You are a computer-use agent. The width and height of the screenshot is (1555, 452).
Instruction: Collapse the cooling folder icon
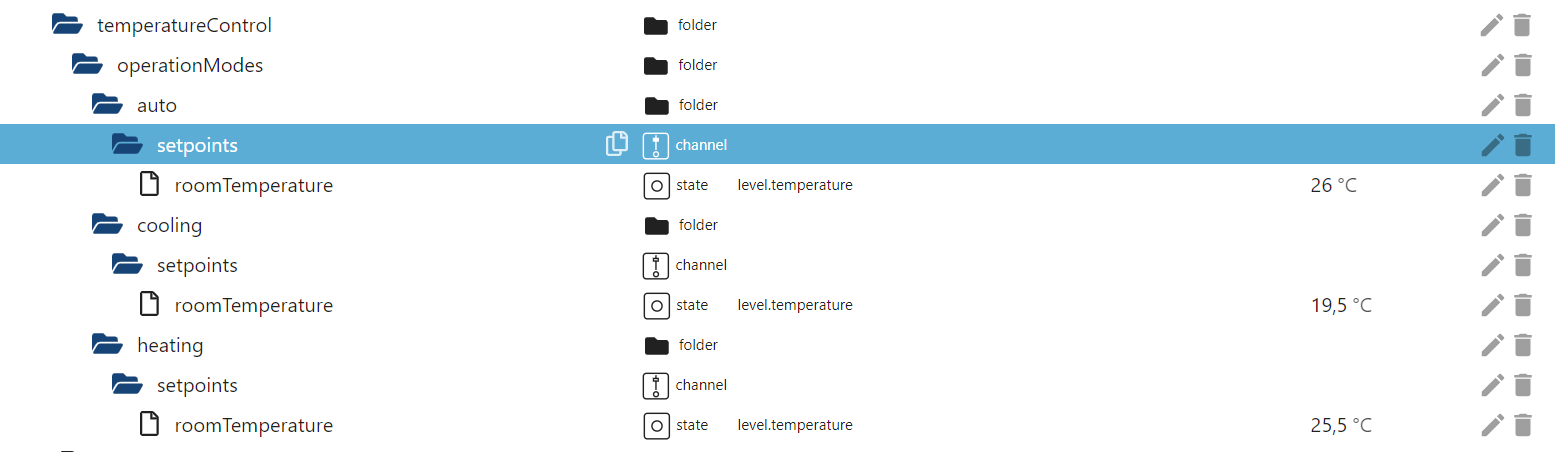(x=106, y=225)
